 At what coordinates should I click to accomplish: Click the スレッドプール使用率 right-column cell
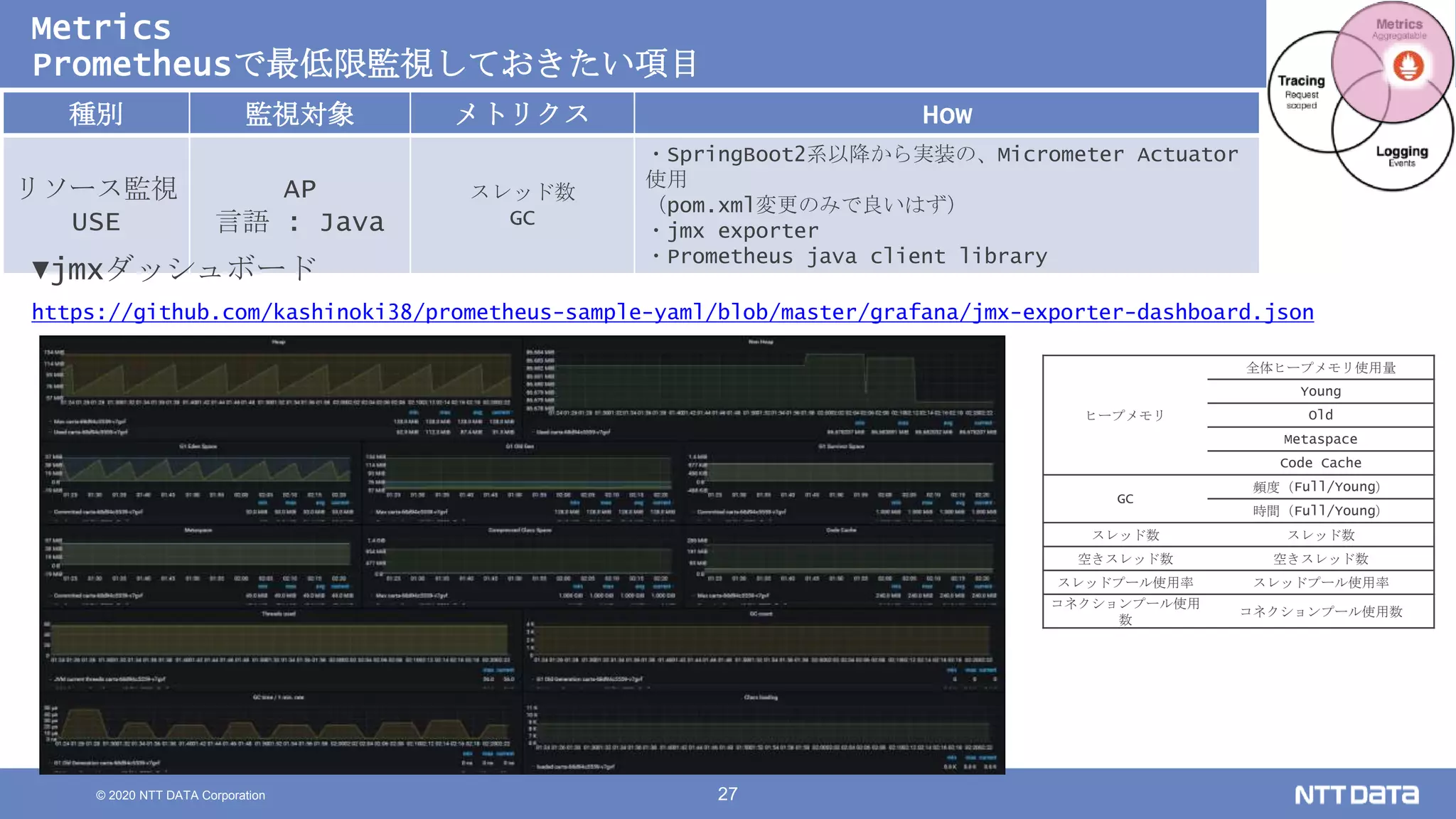coord(1320,582)
